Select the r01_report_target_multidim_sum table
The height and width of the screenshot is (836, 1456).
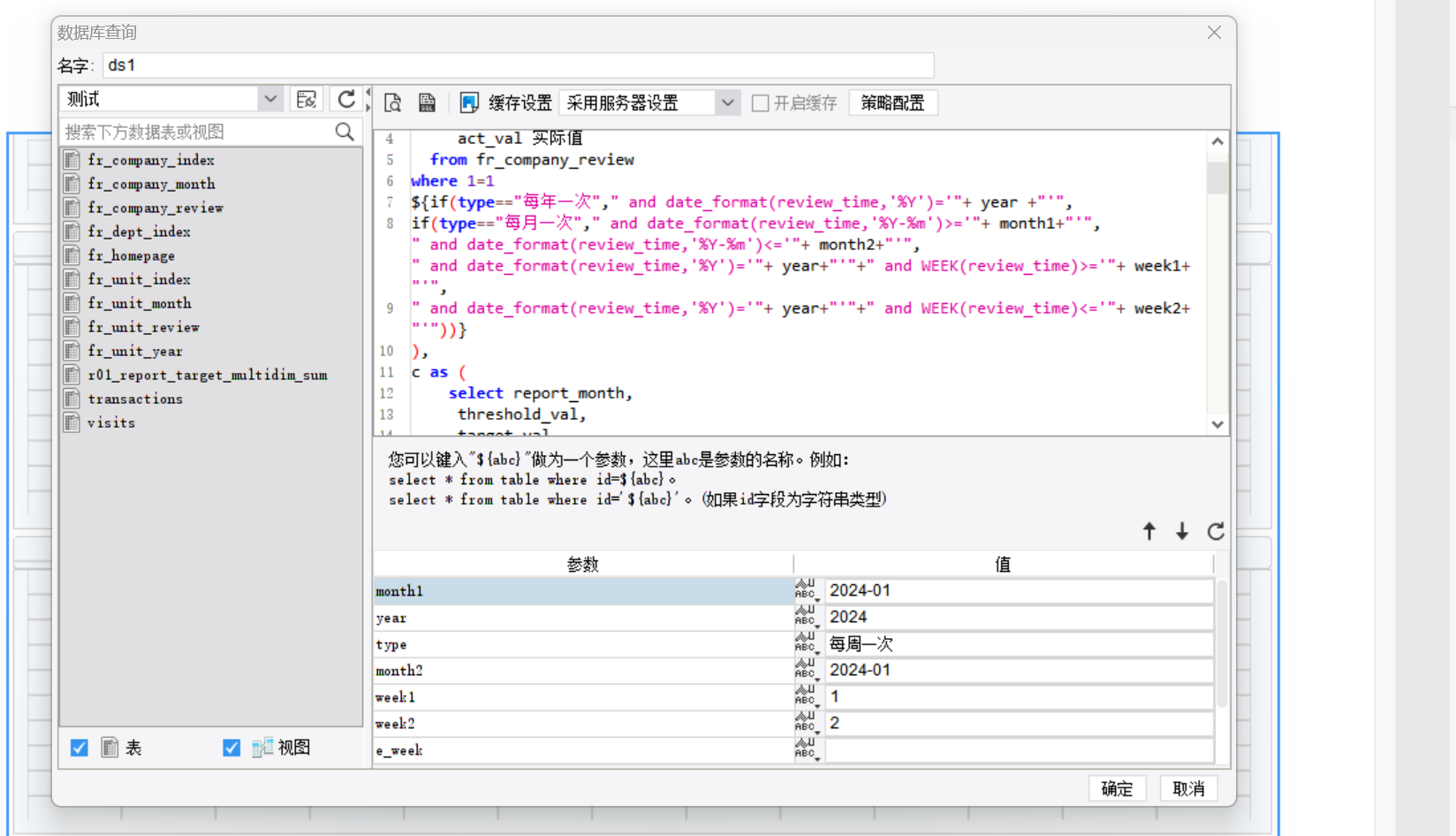208,375
